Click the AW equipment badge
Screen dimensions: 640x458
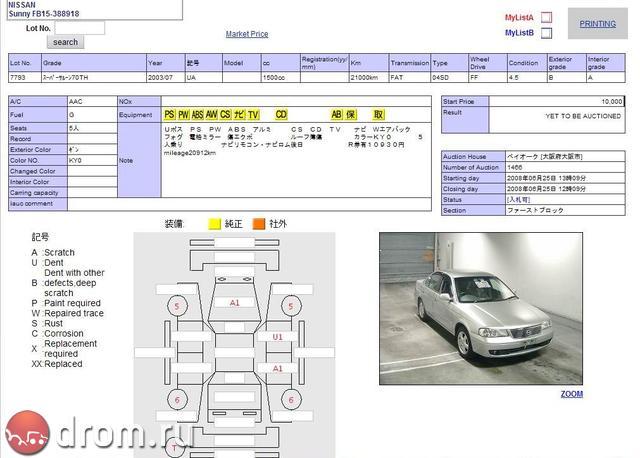[x=211, y=115]
